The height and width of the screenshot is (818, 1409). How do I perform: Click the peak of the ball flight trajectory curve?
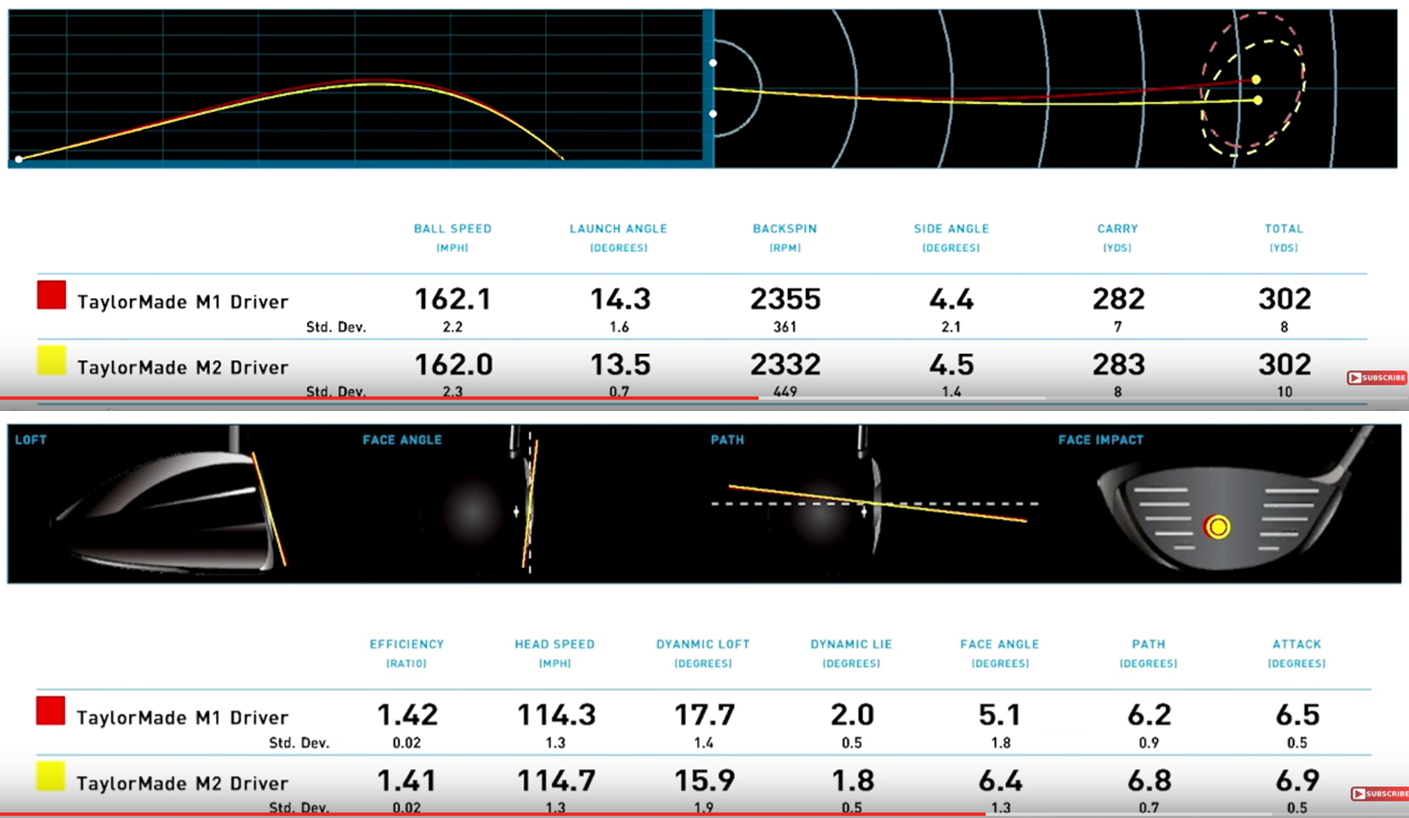(370, 83)
